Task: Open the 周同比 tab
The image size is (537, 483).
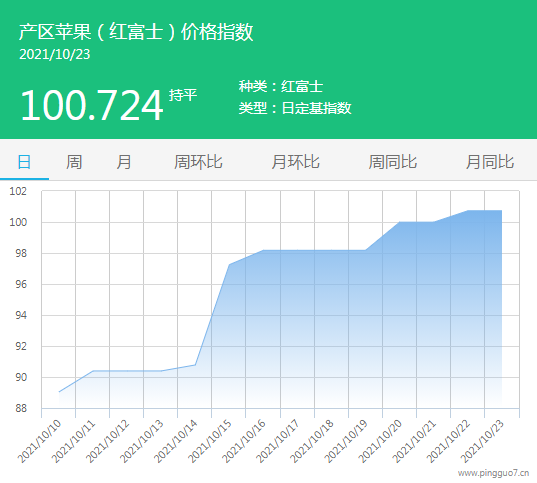Action: 392,162
